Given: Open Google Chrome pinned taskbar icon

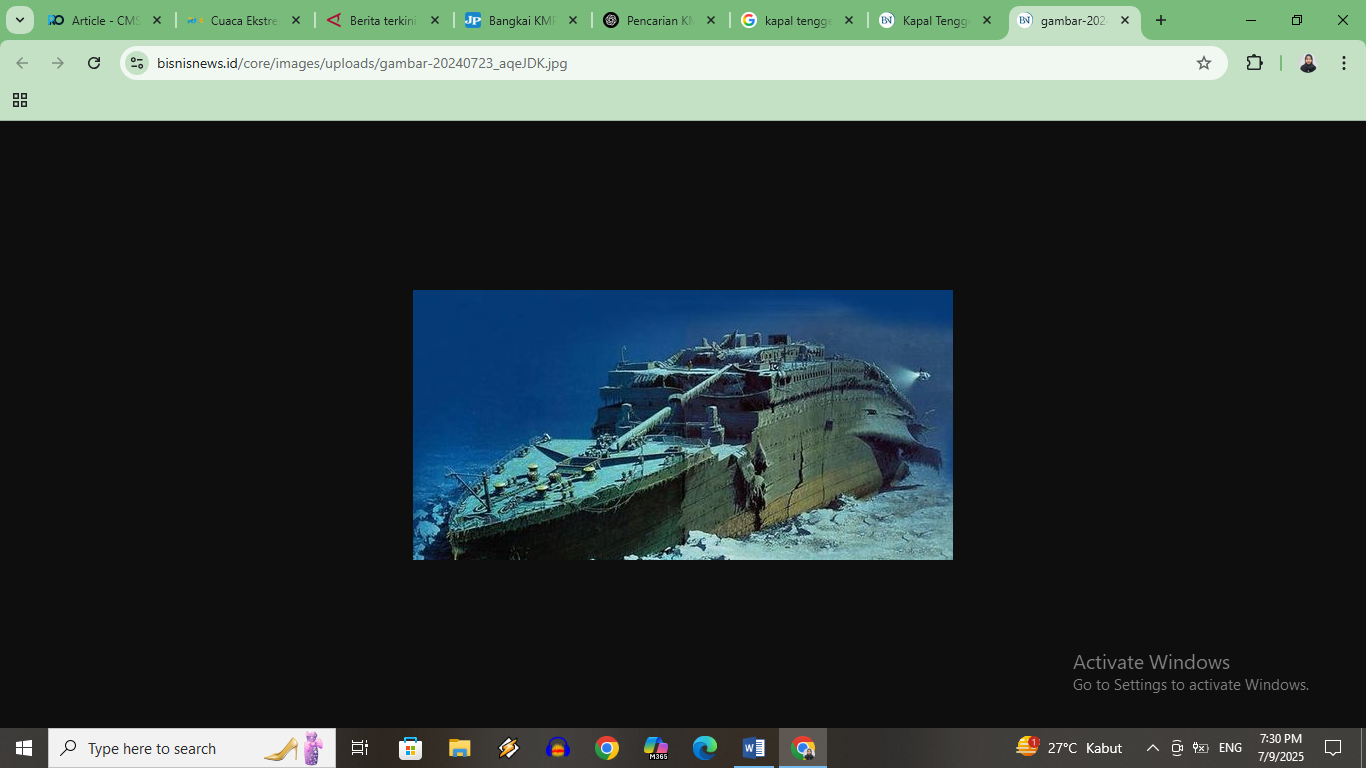Looking at the screenshot, I should point(606,748).
